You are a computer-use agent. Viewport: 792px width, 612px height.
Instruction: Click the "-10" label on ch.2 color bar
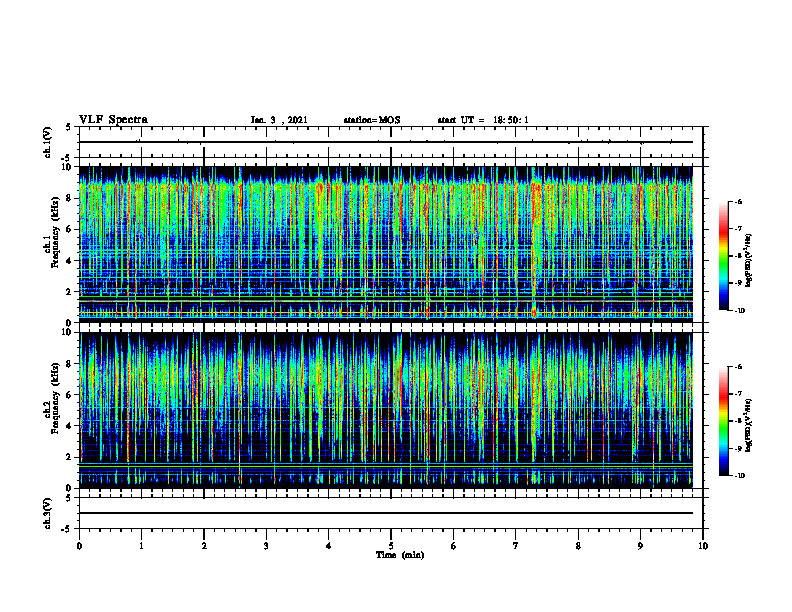tap(740, 476)
